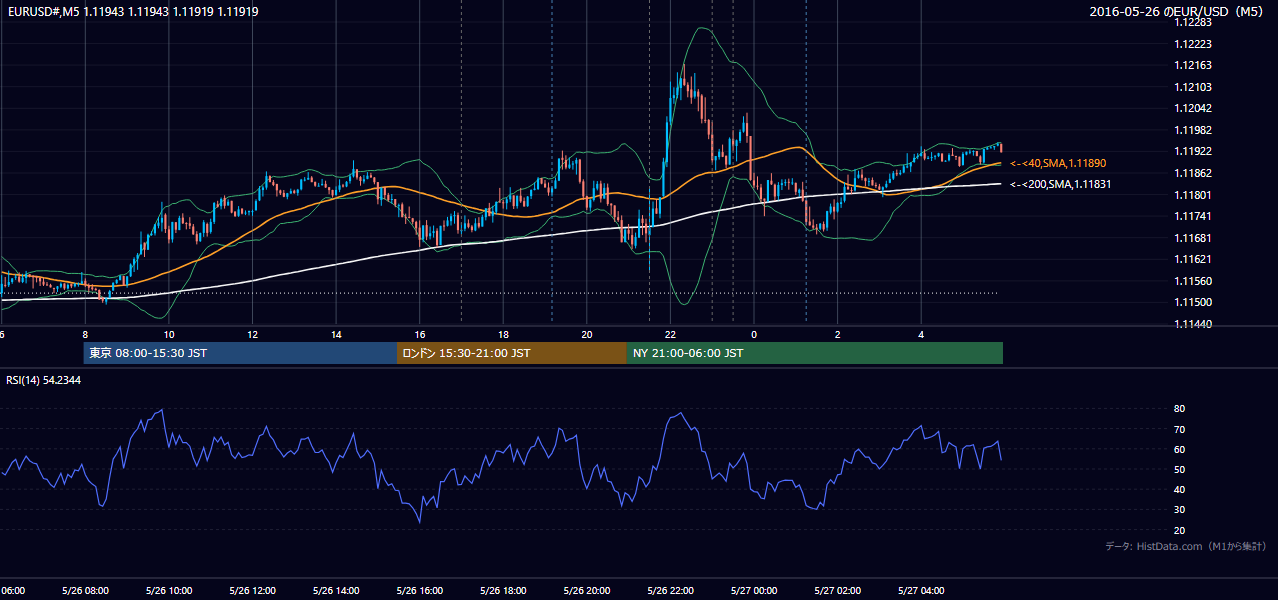Screen dimensions: 1278x600
Task: Click the 200 SMA 1.11831 label
Action: (x=1060, y=184)
